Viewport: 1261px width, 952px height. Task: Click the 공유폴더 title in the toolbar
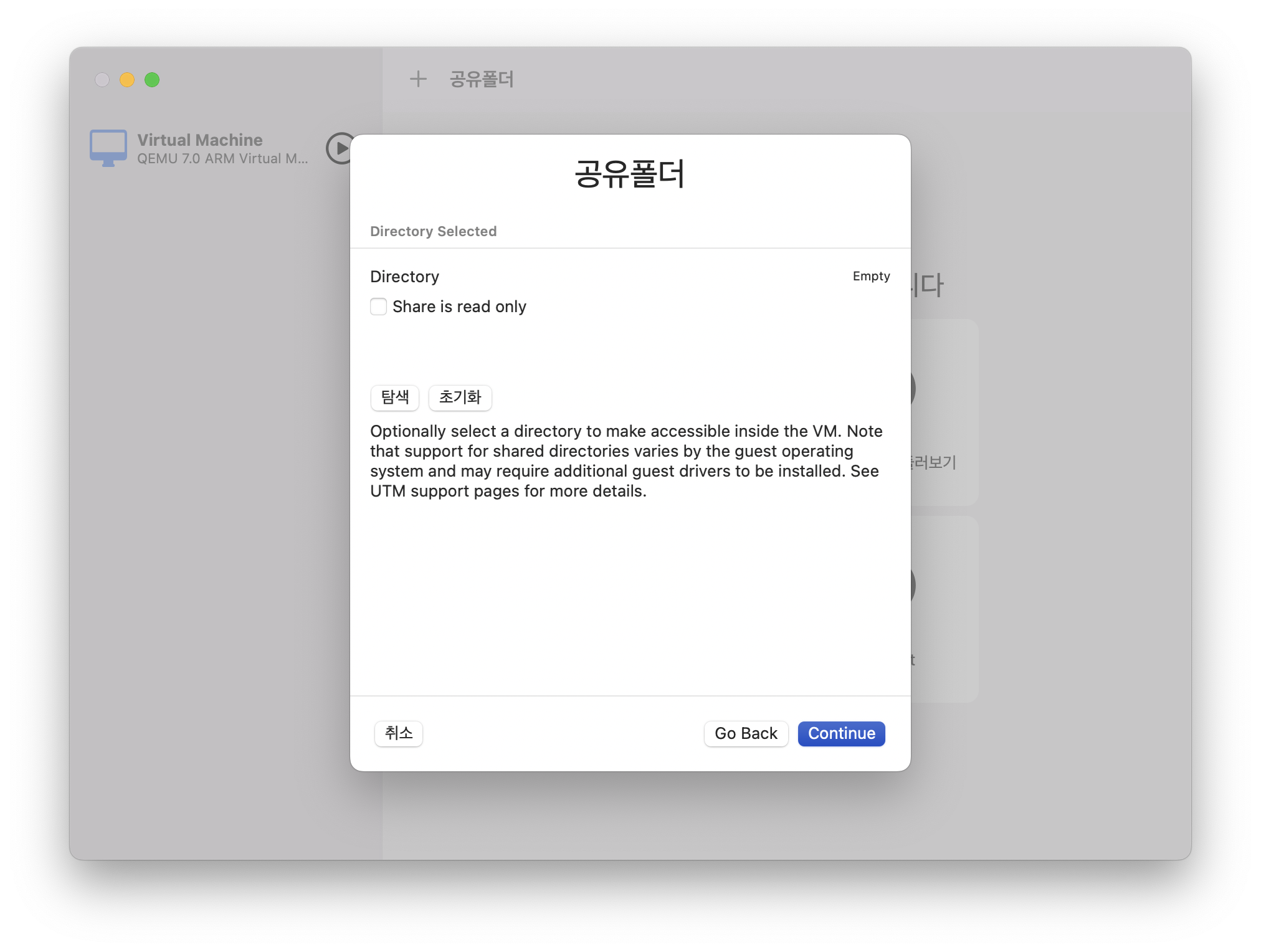pyautogui.click(x=482, y=79)
